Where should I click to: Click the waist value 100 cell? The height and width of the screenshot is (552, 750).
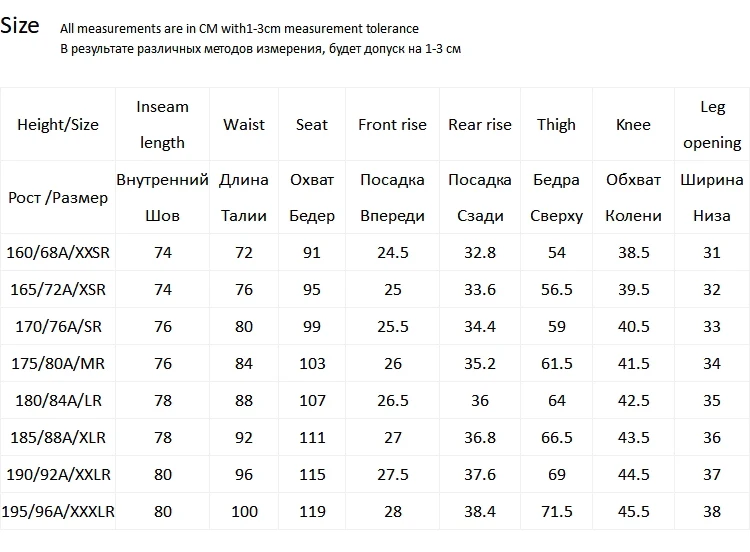[x=244, y=511]
